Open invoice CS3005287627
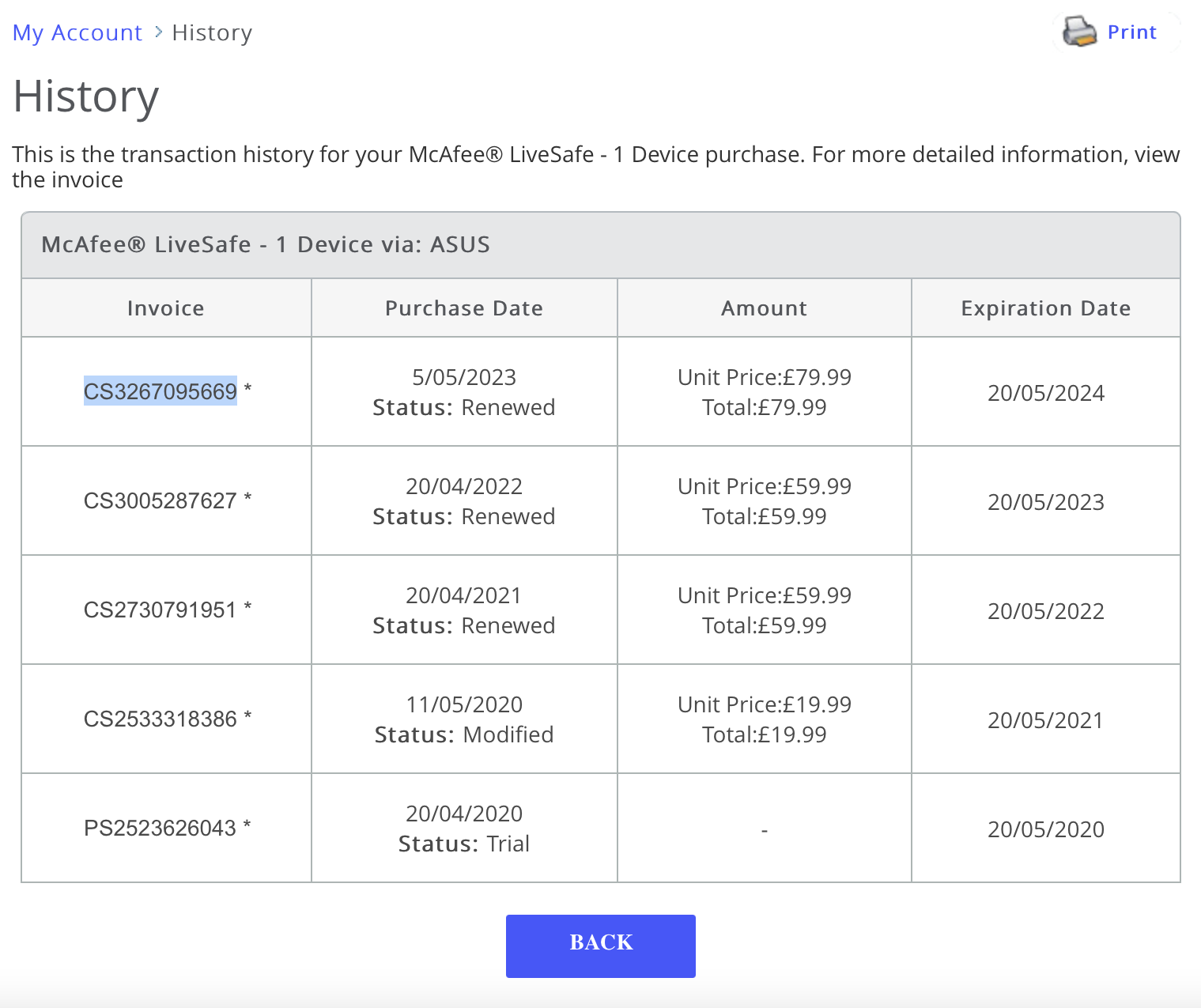Image resolution: width=1201 pixels, height=1008 pixels. point(161,500)
